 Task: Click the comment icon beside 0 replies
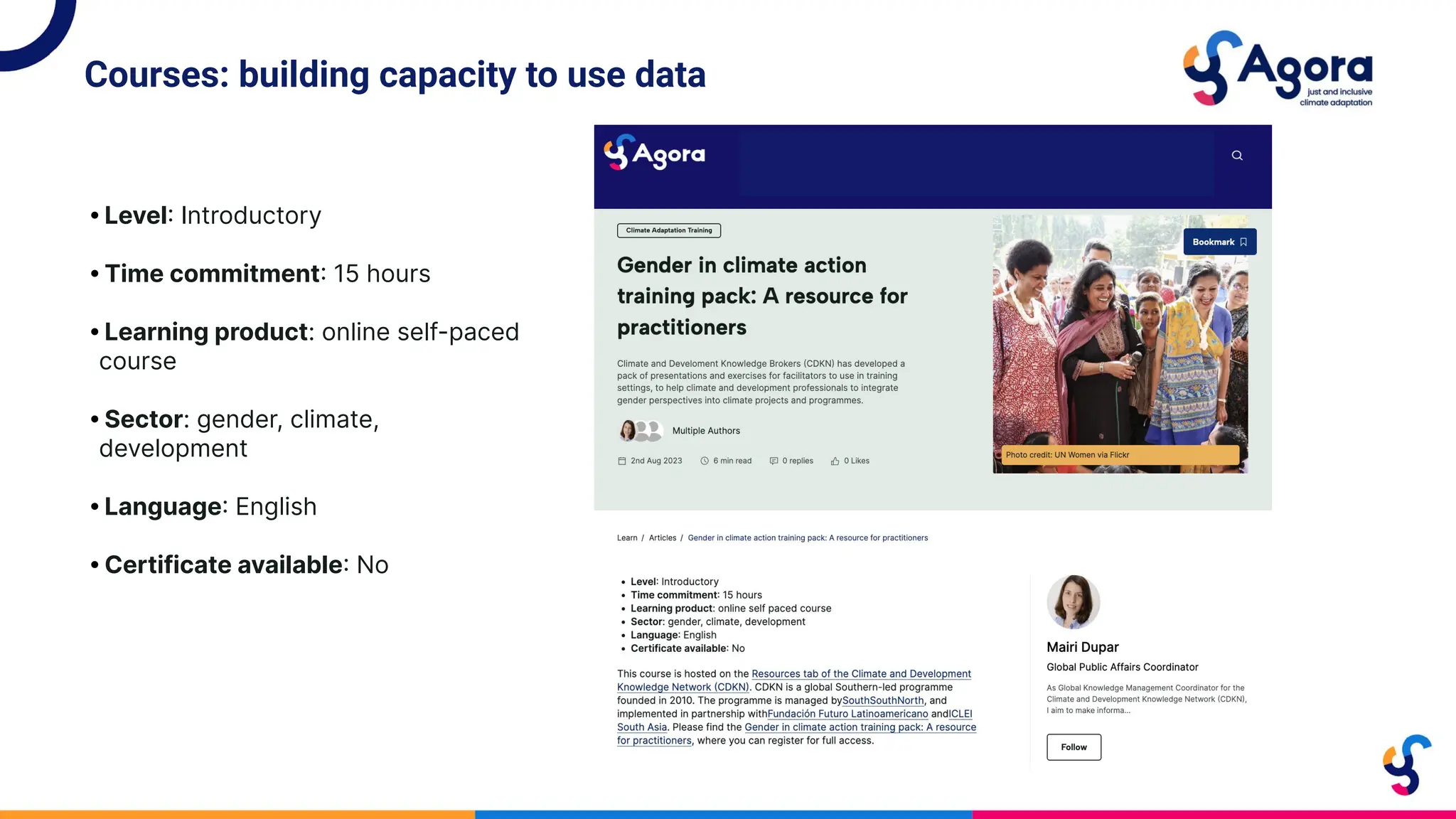point(773,461)
